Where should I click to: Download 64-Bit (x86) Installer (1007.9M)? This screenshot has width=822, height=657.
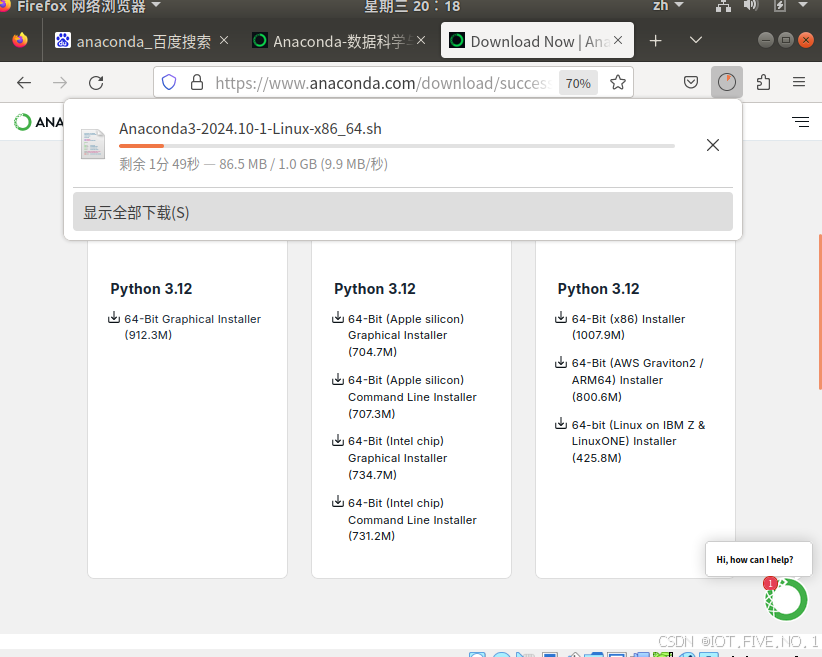(628, 327)
